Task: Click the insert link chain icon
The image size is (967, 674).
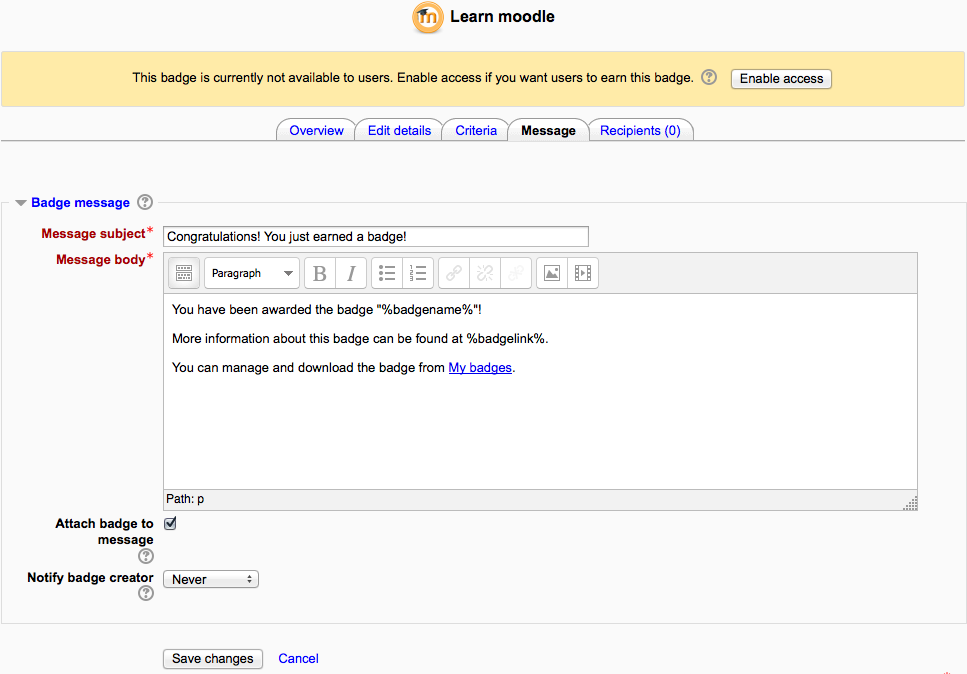Action: pos(454,273)
